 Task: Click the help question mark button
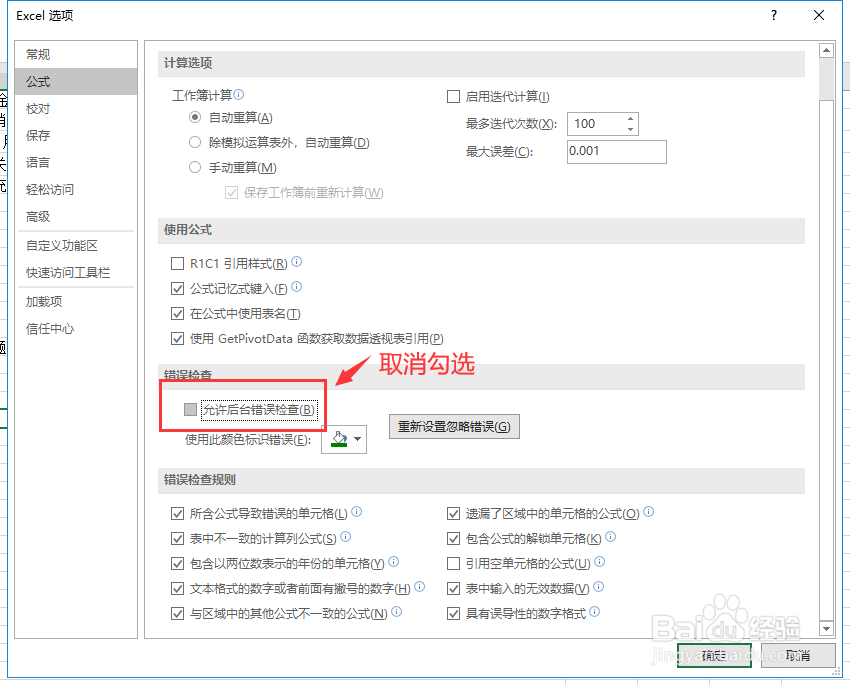pos(774,15)
